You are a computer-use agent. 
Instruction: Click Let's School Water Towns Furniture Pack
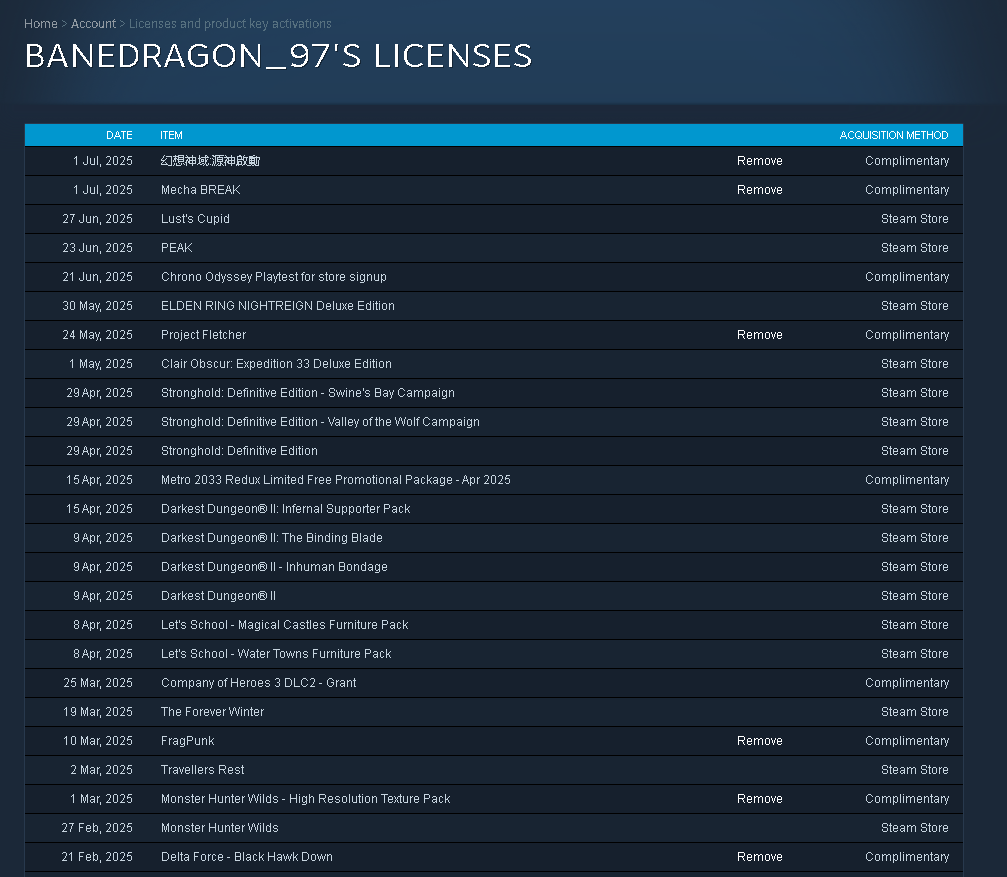tap(276, 654)
